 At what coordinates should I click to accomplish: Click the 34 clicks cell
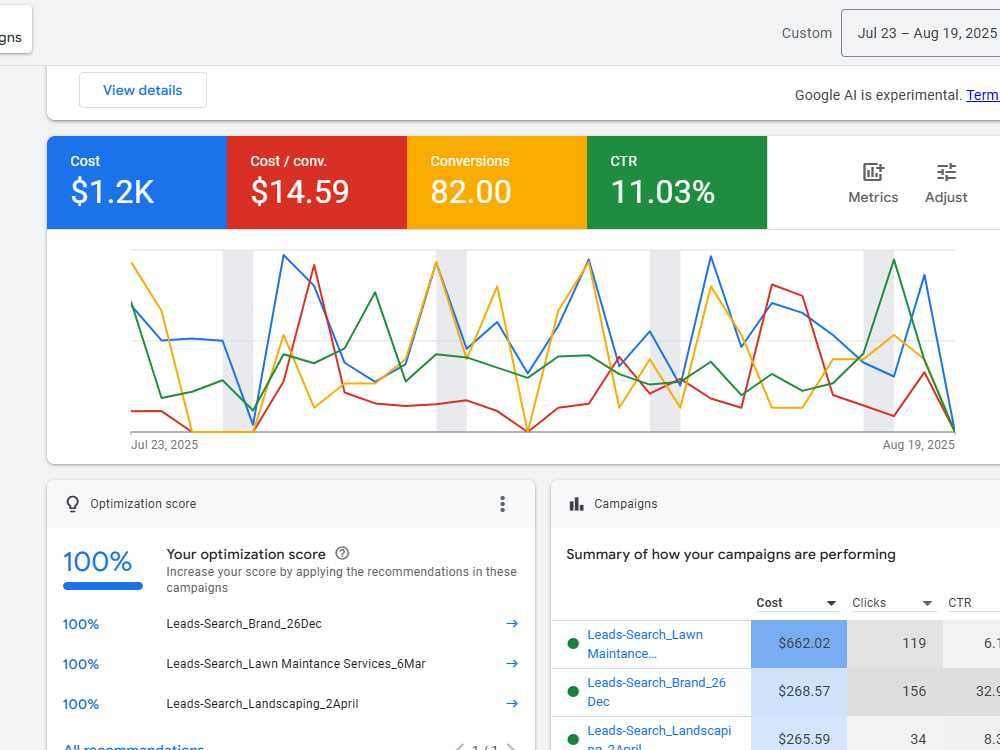[895, 733]
